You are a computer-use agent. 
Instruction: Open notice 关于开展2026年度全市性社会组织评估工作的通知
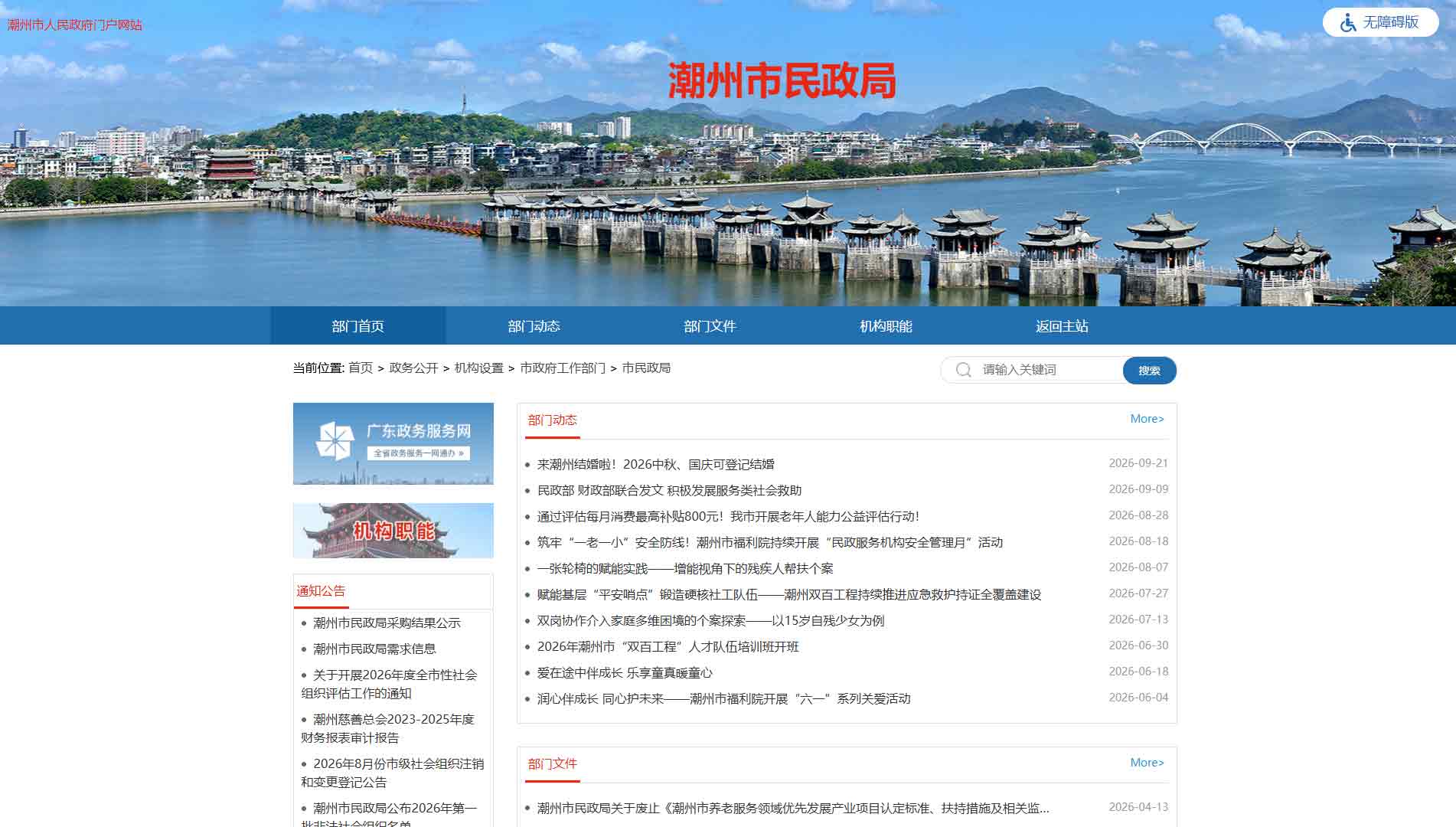pyautogui.click(x=390, y=684)
